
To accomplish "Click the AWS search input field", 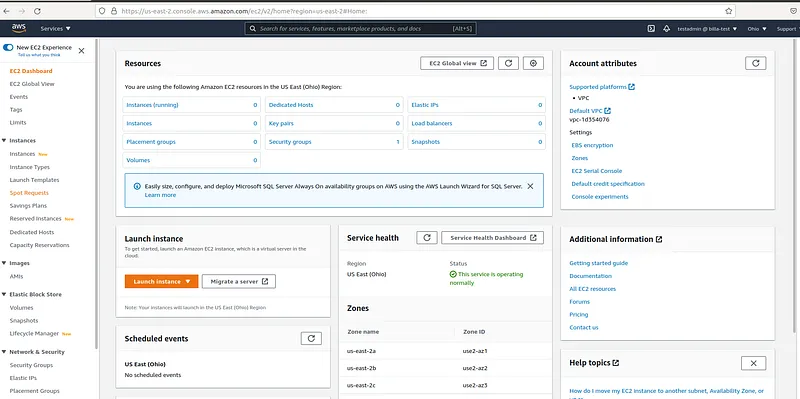I will tap(361, 29).
